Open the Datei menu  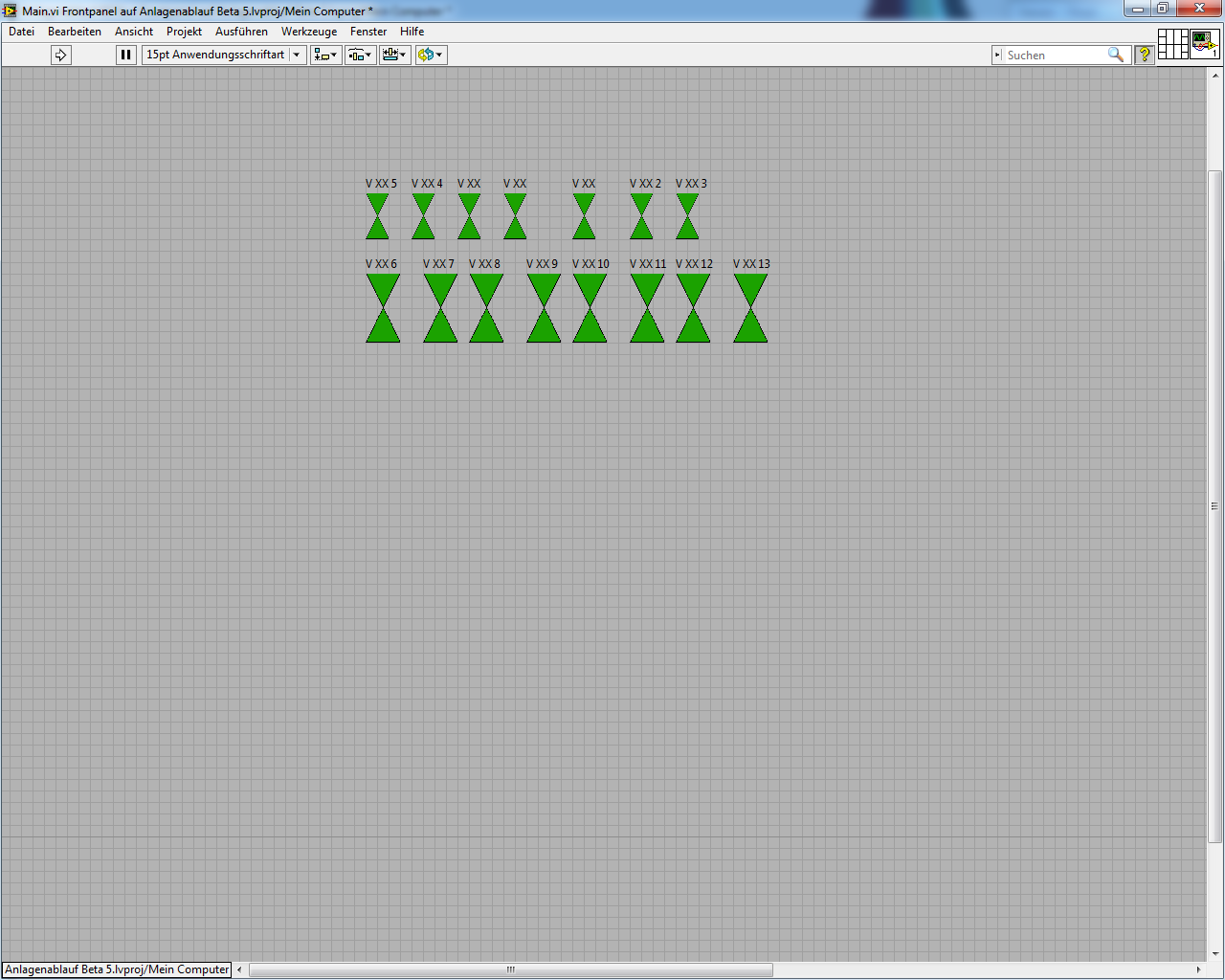(x=21, y=32)
